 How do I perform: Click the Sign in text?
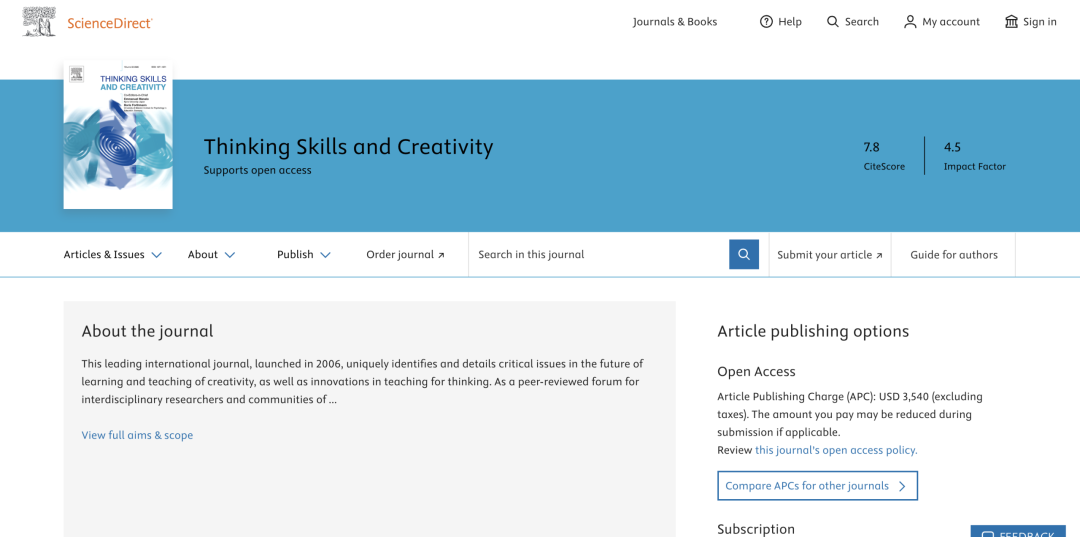tap(1039, 22)
